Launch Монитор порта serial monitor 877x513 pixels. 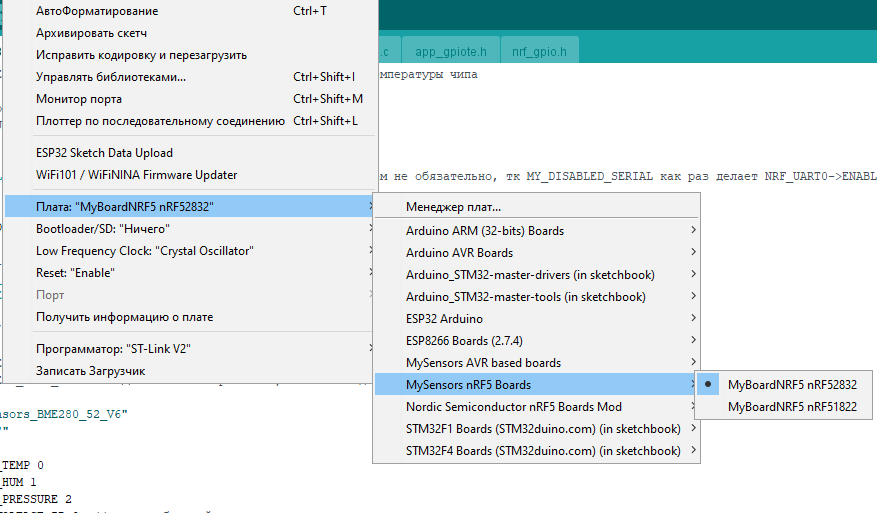coord(79,99)
